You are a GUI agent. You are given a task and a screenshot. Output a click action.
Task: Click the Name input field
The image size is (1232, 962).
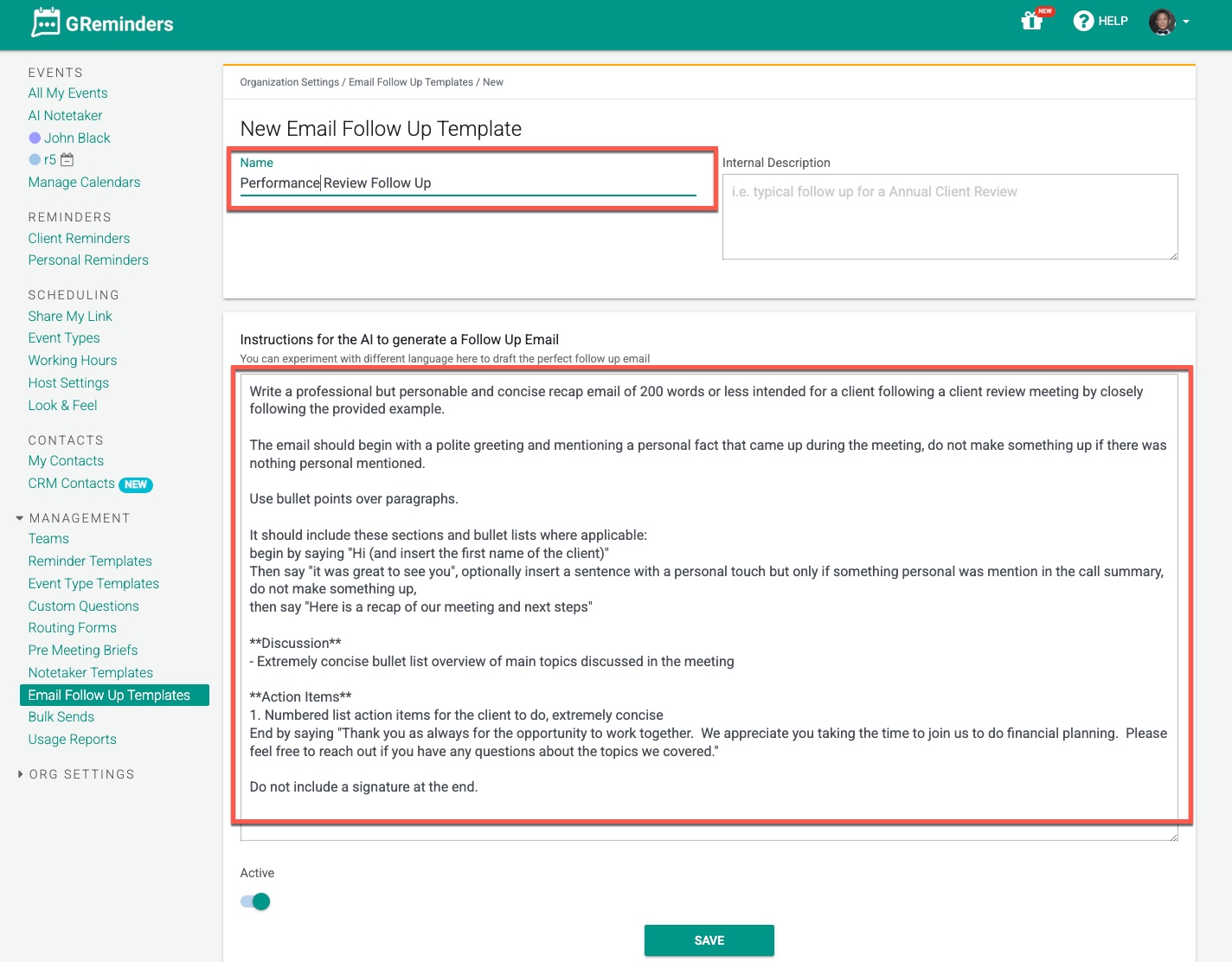[467, 183]
